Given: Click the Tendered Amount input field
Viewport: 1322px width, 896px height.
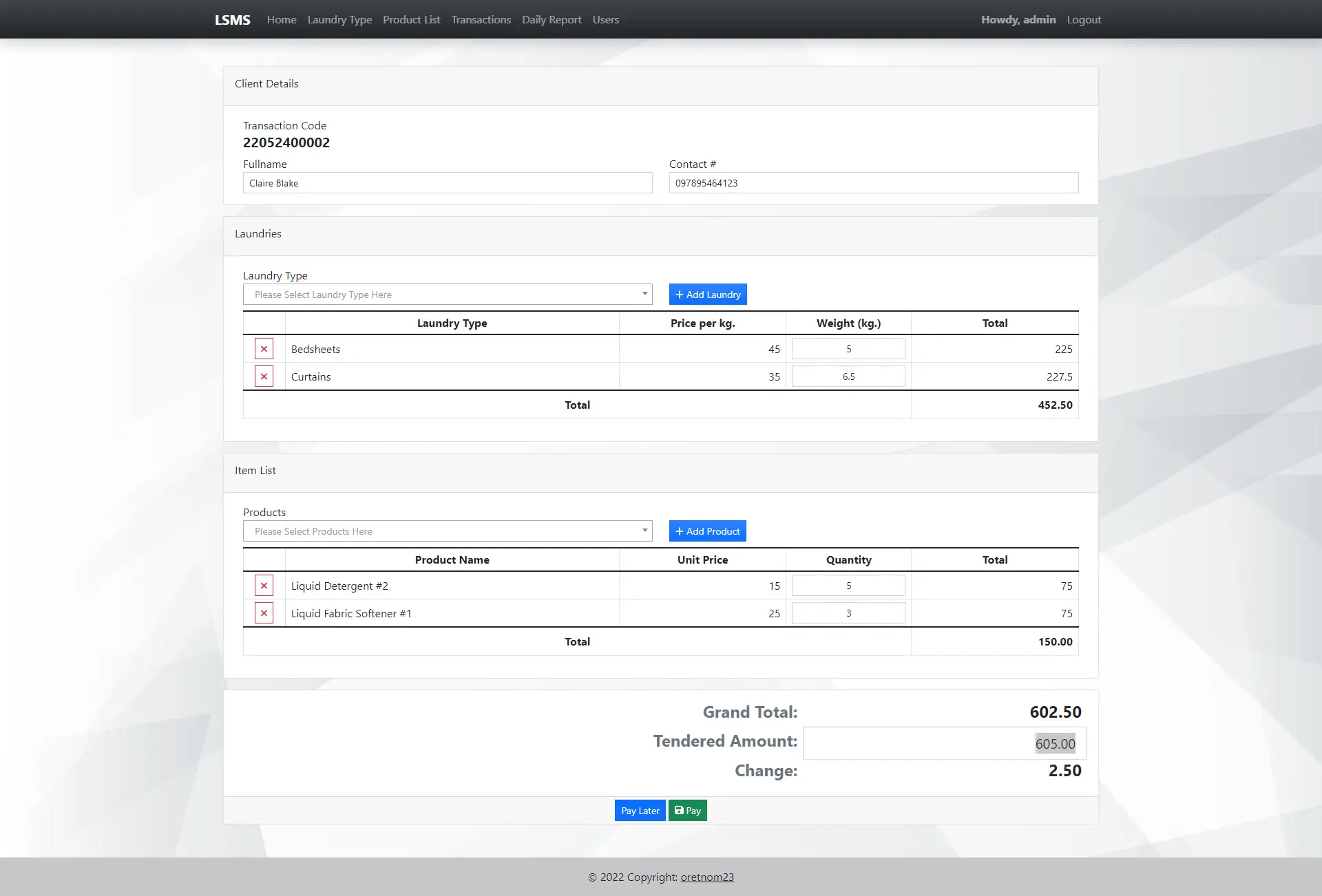Looking at the screenshot, I should (944, 743).
